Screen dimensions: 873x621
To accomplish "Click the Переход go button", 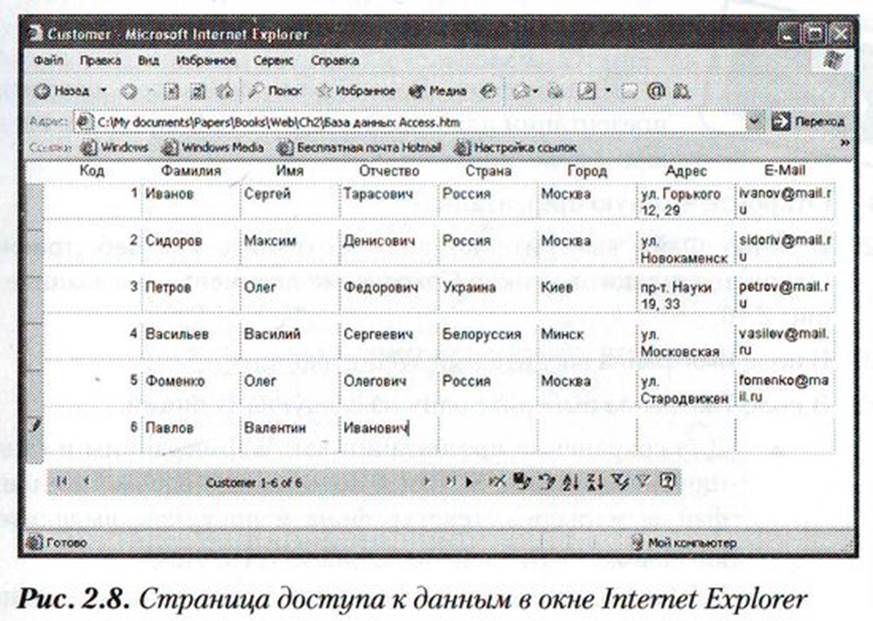I will (808, 121).
